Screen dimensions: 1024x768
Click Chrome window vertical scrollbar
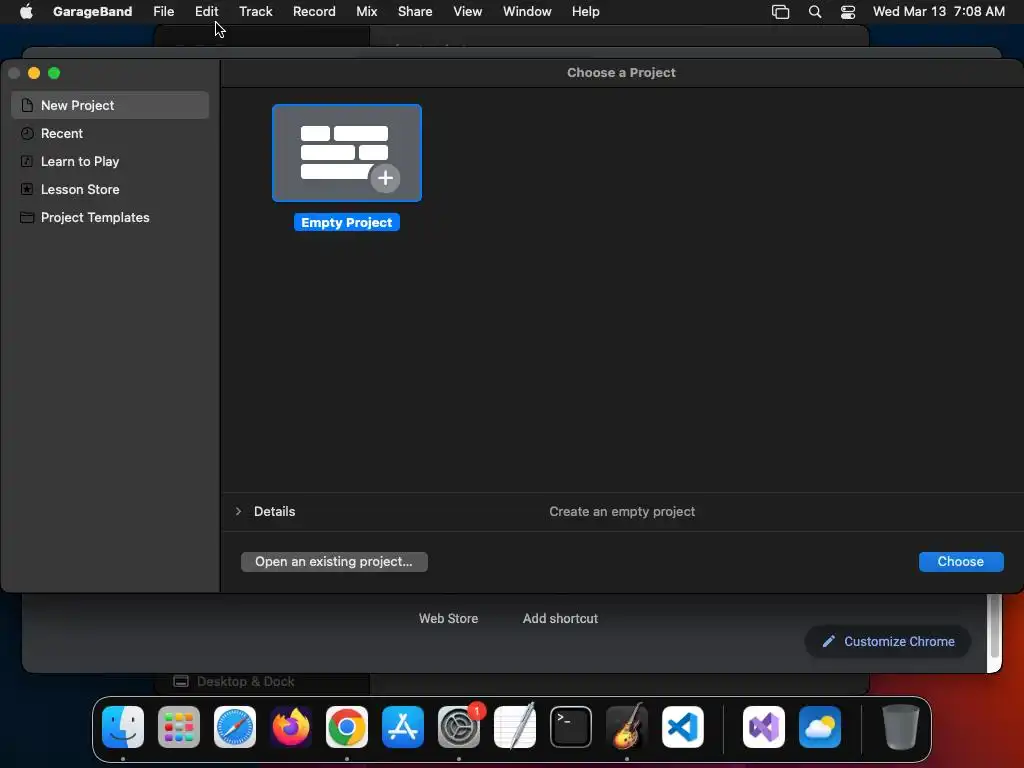tap(995, 626)
